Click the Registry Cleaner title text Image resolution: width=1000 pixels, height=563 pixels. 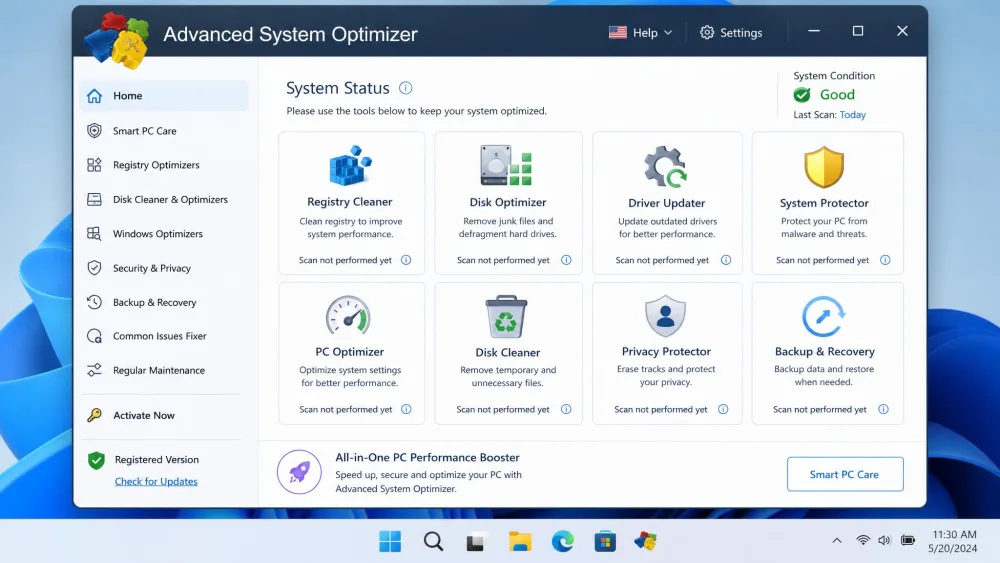pyautogui.click(x=349, y=201)
